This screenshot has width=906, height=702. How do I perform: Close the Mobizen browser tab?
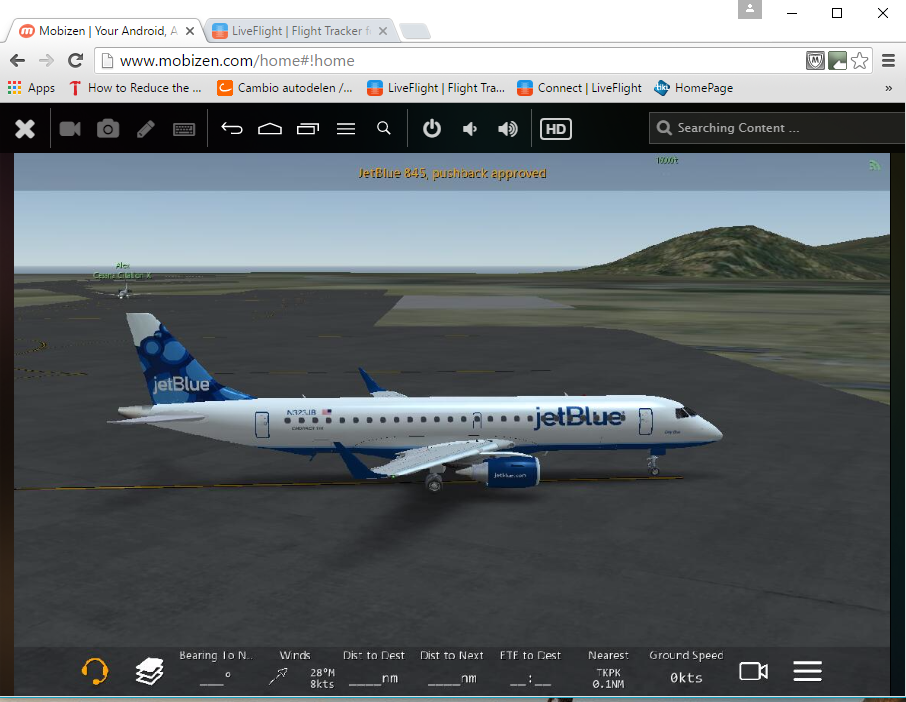pyautogui.click(x=190, y=31)
